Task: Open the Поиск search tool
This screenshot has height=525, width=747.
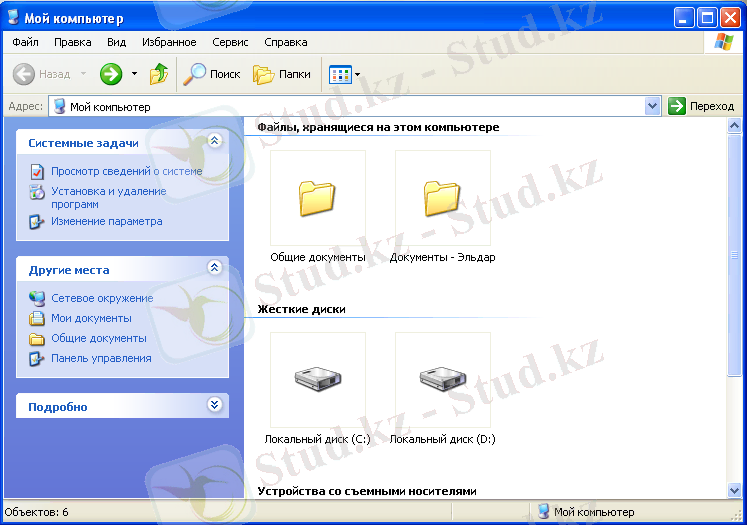Action: click(212, 74)
